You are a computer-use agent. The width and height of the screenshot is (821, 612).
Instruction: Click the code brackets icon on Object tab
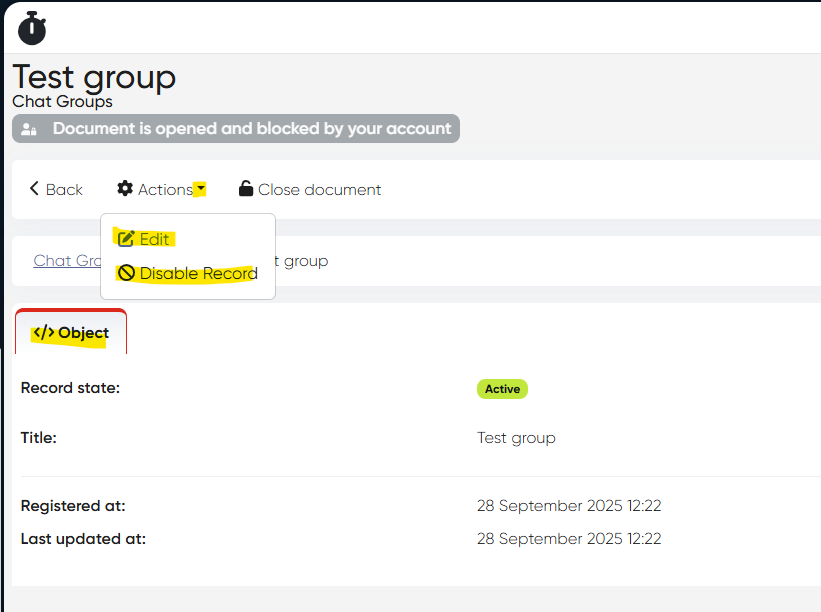pos(44,333)
